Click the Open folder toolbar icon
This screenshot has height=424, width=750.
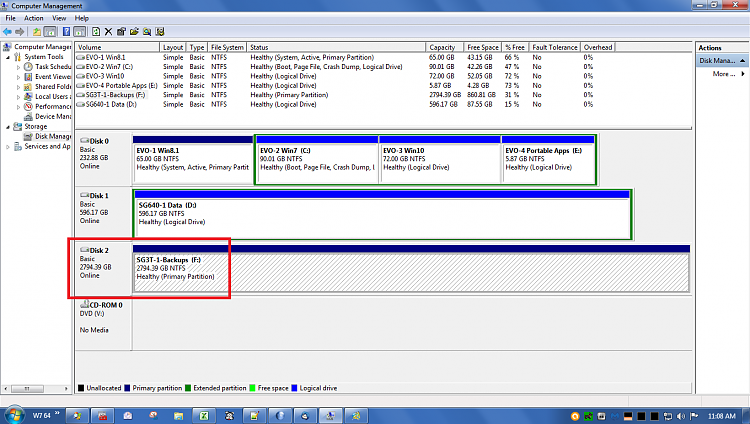pyautogui.click(x=134, y=32)
